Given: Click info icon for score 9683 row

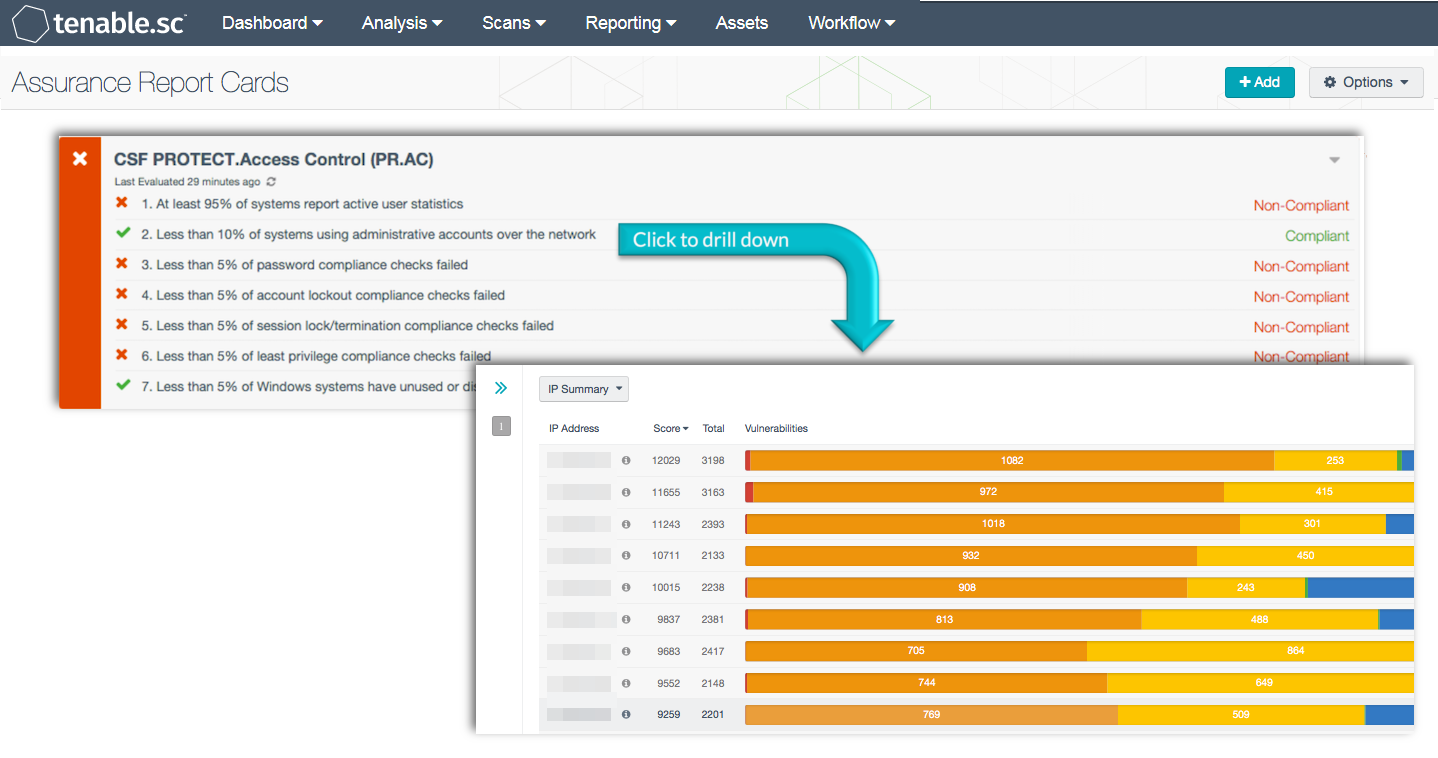Looking at the screenshot, I should coord(626,651).
